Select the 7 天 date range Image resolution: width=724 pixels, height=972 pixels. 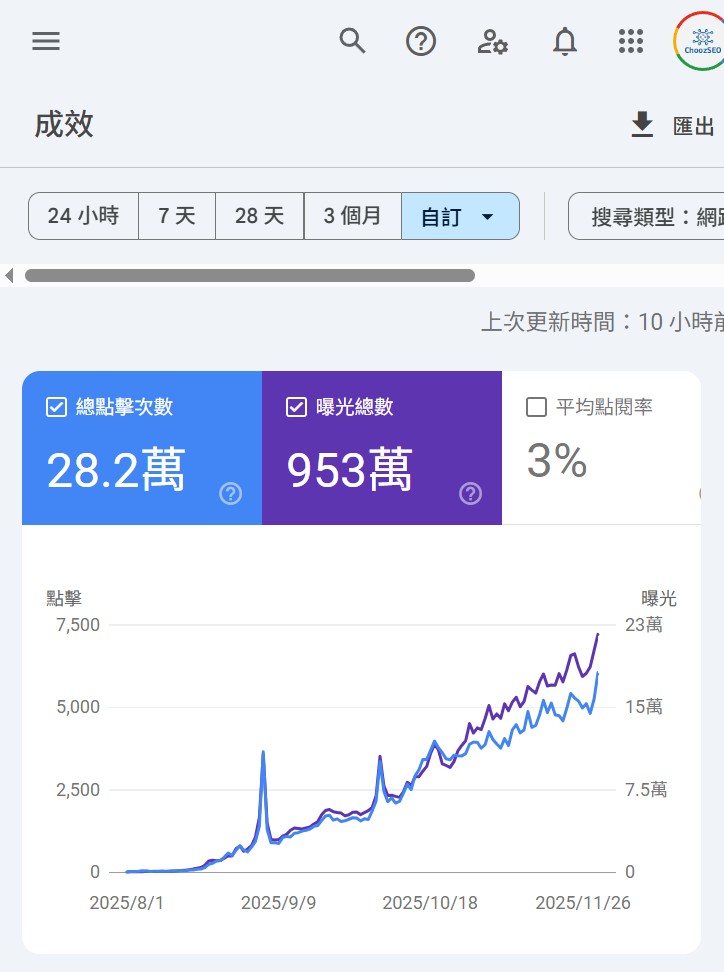(177, 216)
